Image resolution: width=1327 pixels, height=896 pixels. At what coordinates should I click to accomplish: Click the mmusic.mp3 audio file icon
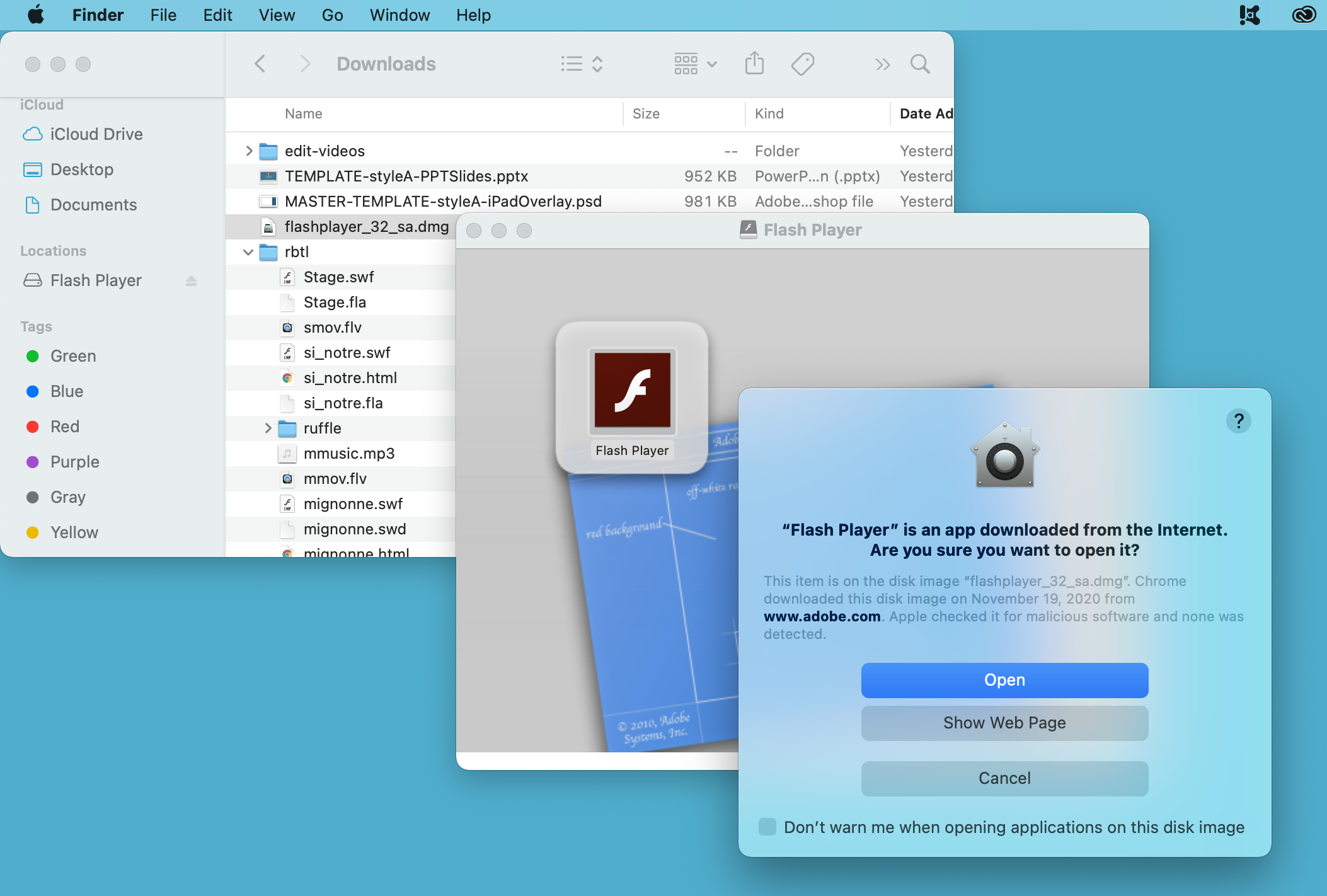[x=287, y=454]
